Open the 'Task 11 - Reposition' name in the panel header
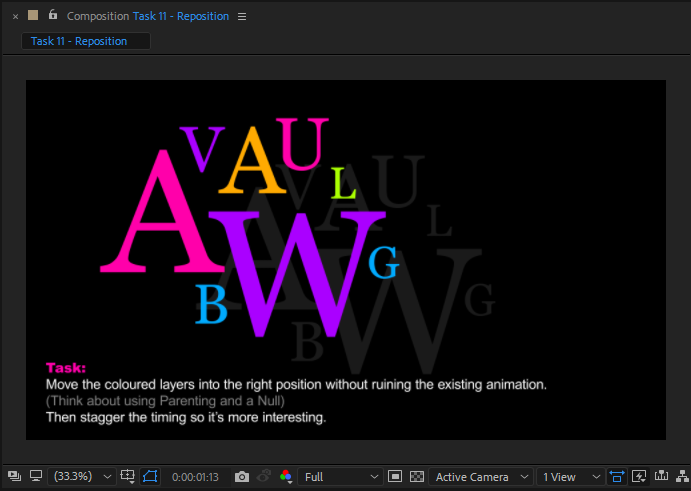 click(x=181, y=16)
